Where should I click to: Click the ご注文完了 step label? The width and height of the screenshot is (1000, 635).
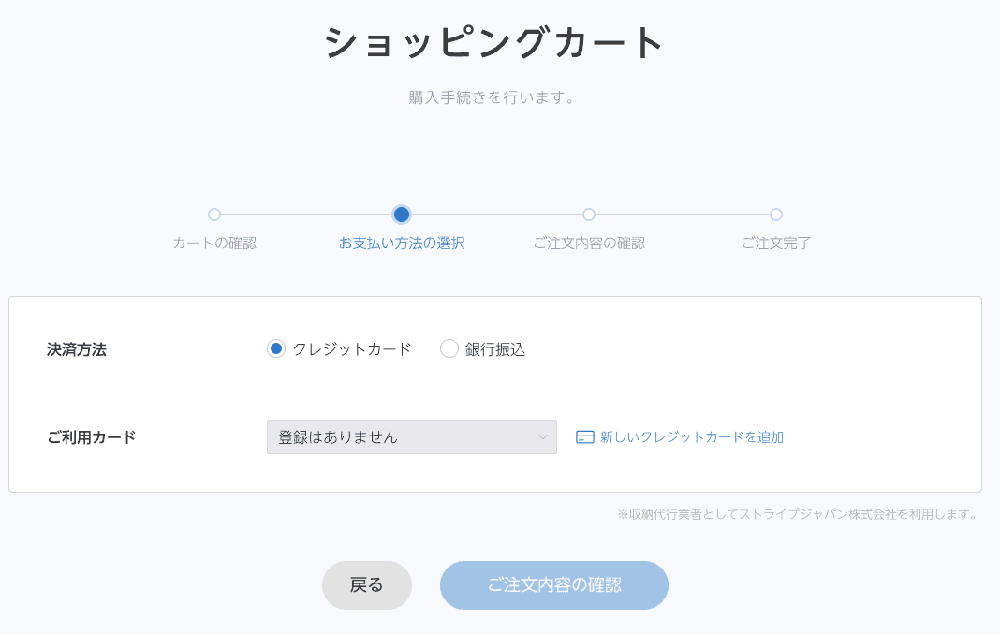pyautogui.click(x=776, y=243)
